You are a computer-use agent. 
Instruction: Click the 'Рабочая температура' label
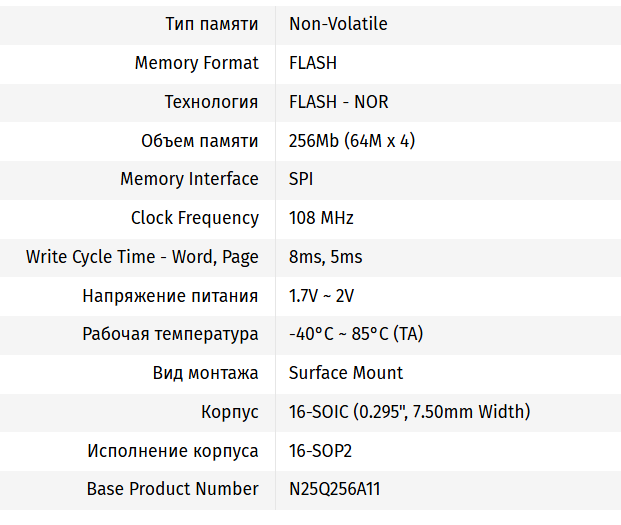[170, 334]
